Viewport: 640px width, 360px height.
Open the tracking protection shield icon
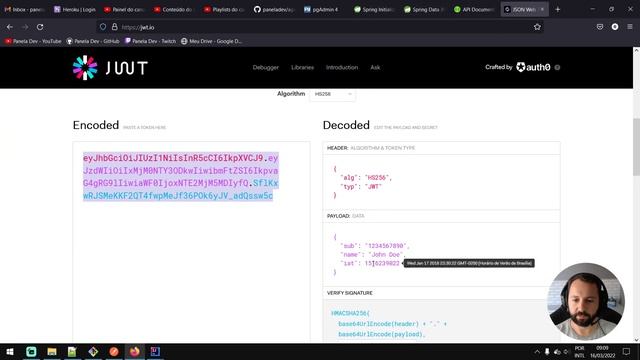pos(103,27)
